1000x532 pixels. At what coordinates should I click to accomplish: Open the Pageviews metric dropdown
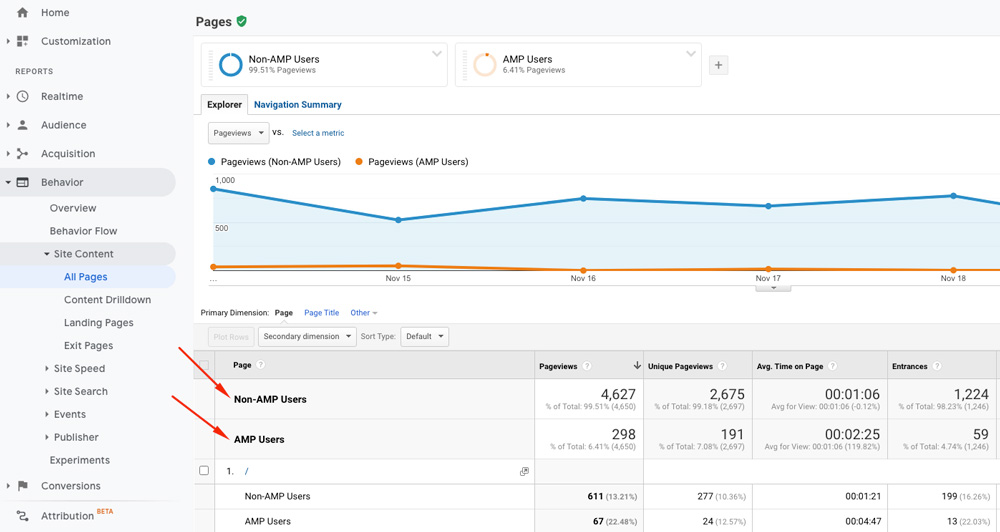tap(239, 133)
